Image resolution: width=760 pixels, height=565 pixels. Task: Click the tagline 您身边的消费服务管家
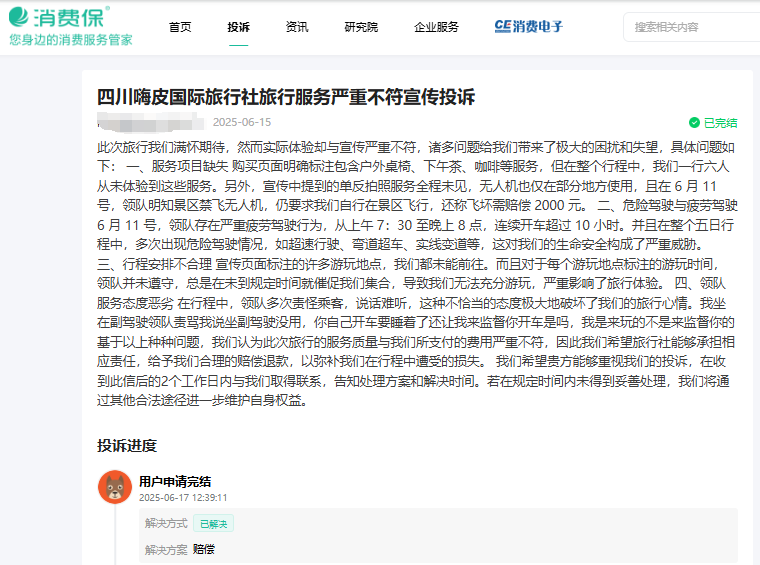(71, 40)
